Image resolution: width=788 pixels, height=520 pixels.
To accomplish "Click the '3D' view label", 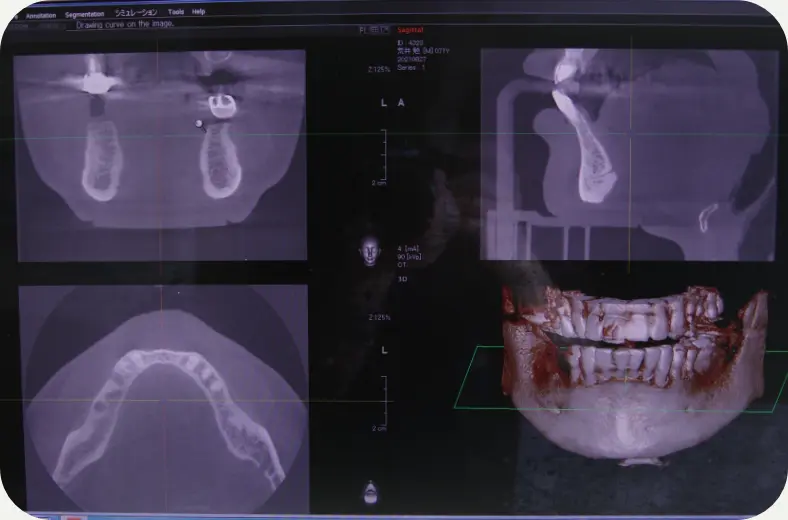I will click(x=402, y=279).
